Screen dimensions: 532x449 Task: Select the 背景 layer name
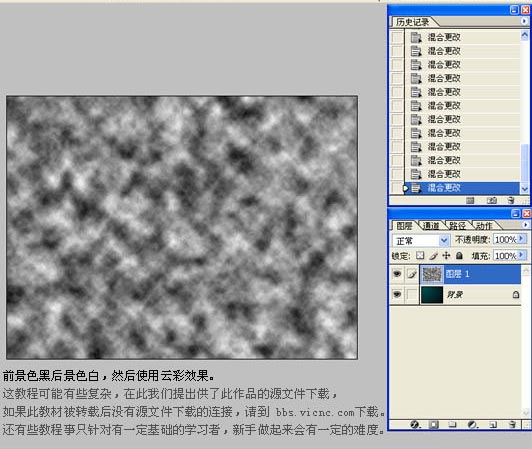click(x=454, y=295)
